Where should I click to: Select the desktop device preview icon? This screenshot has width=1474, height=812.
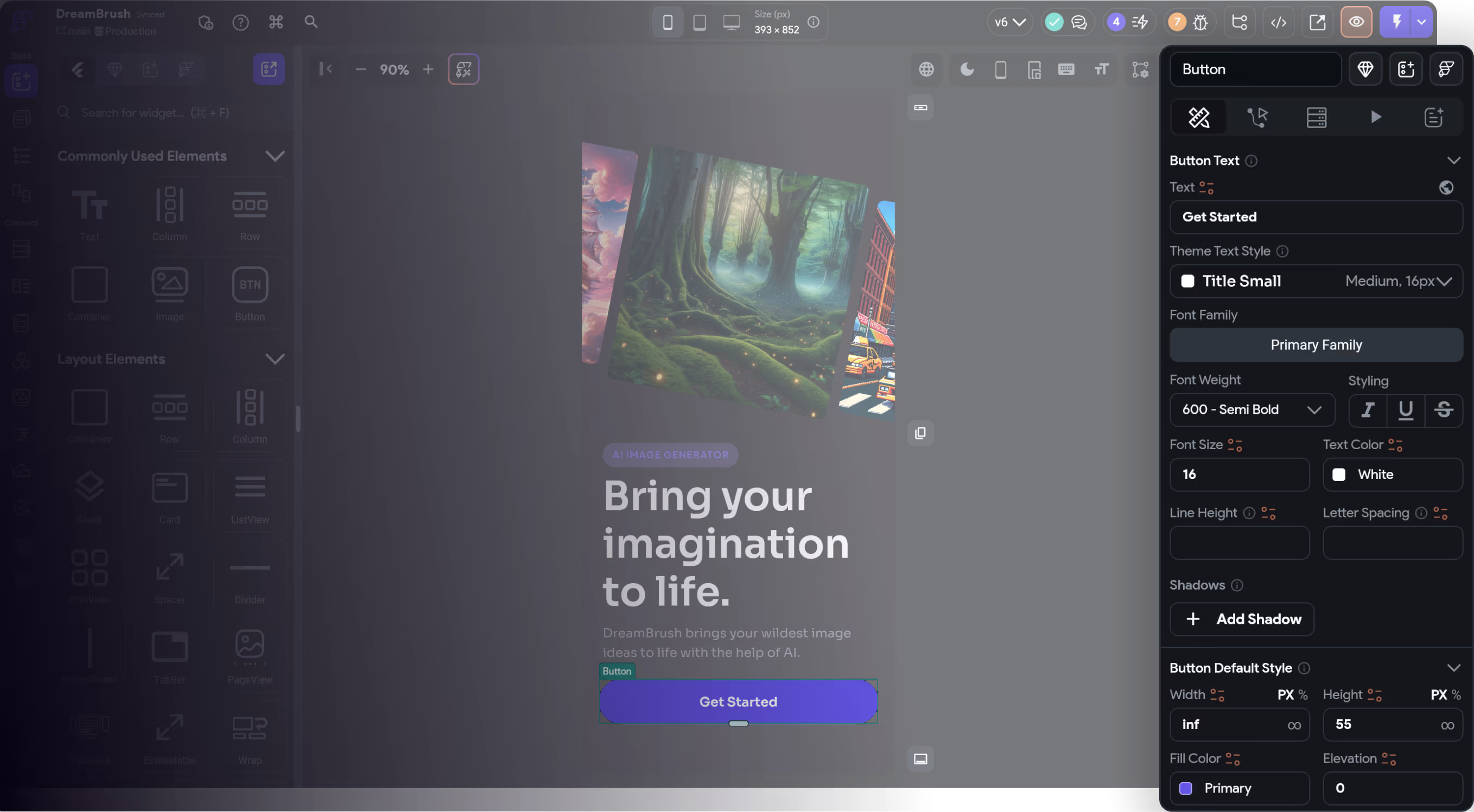point(731,22)
